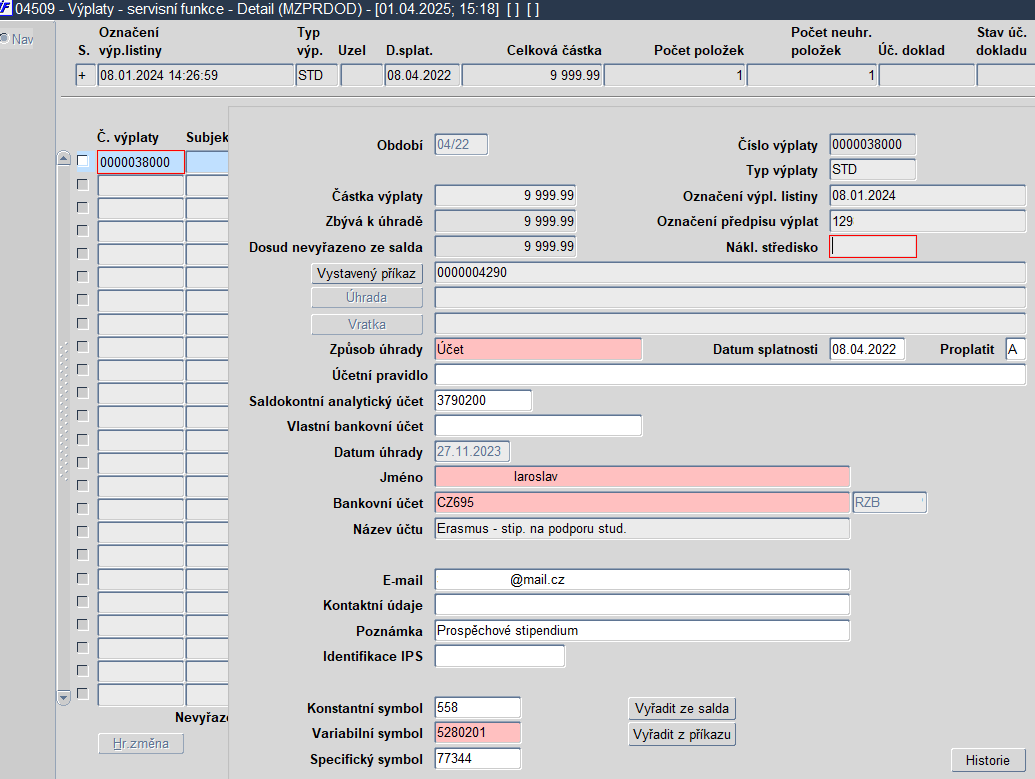Click the Hr.změna button

pos(141,743)
